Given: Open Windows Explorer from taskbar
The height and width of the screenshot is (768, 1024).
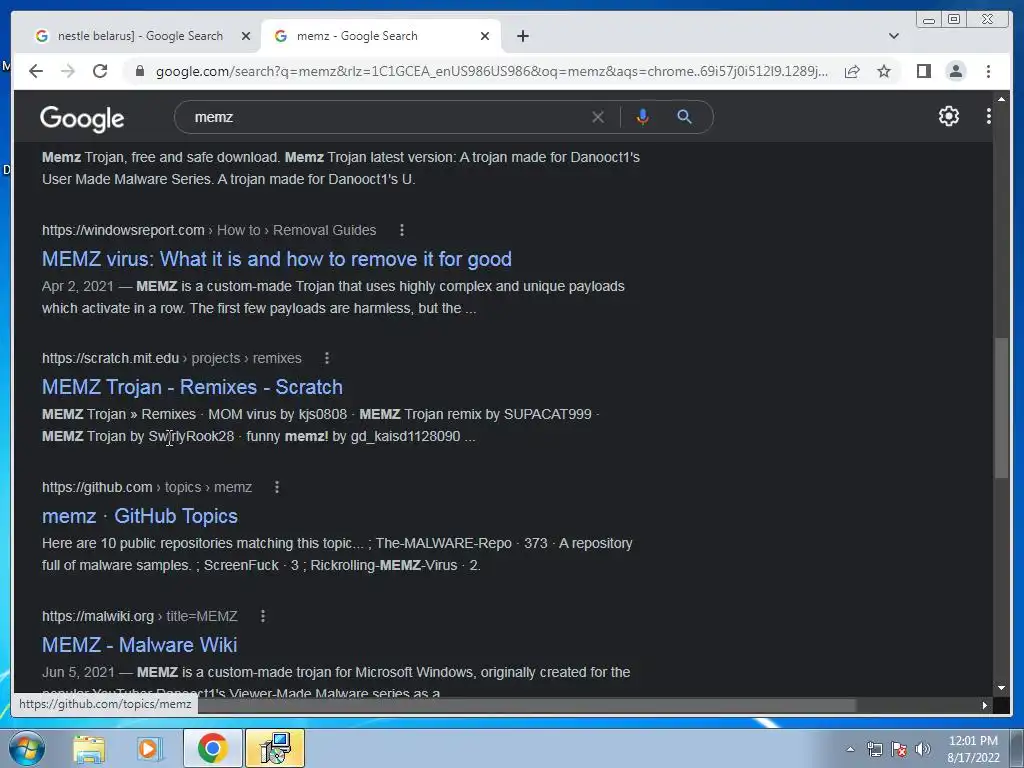Looking at the screenshot, I should [x=89, y=748].
